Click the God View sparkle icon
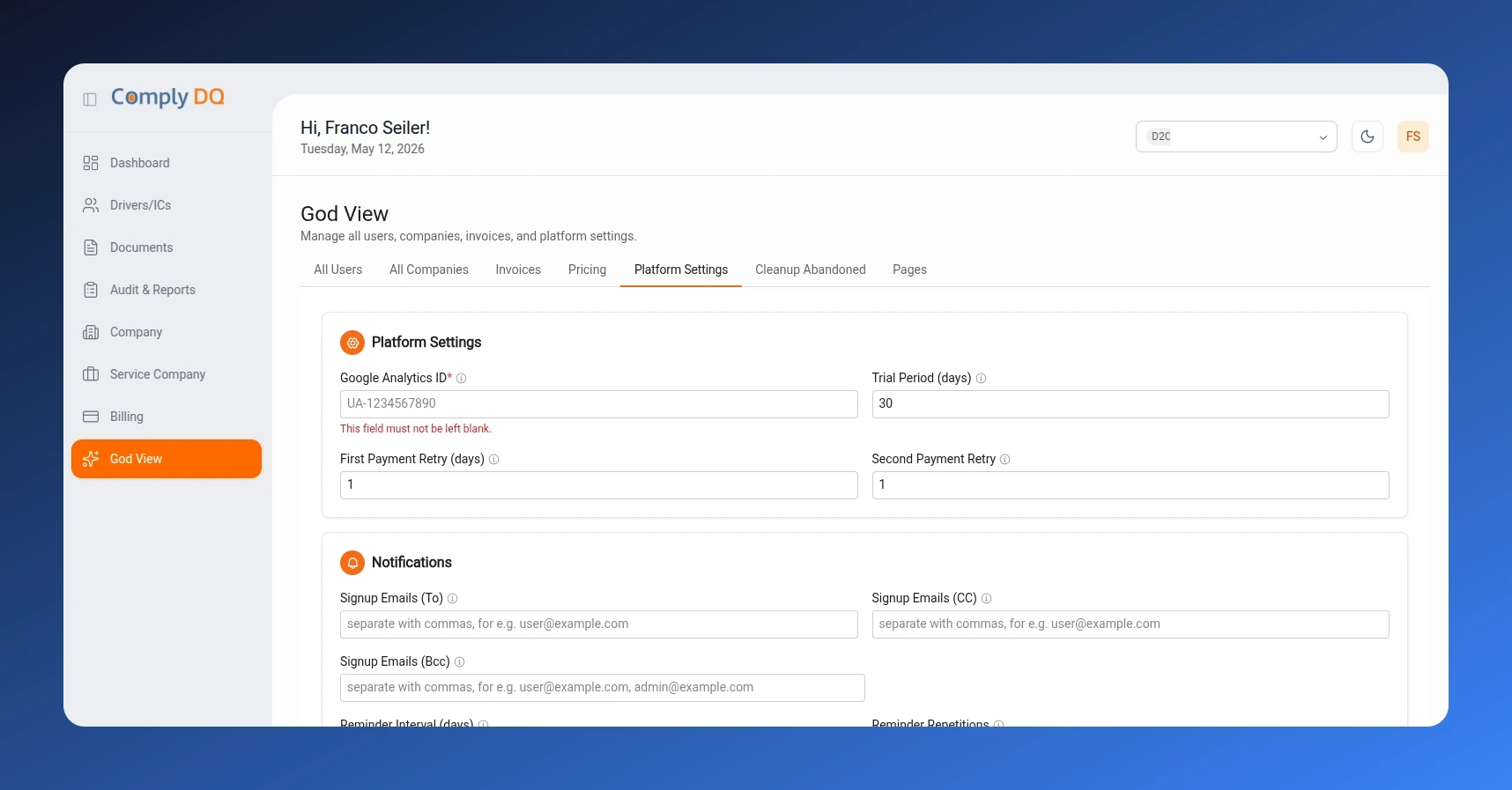The height and width of the screenshot is (790, 1512). [91, 459]
